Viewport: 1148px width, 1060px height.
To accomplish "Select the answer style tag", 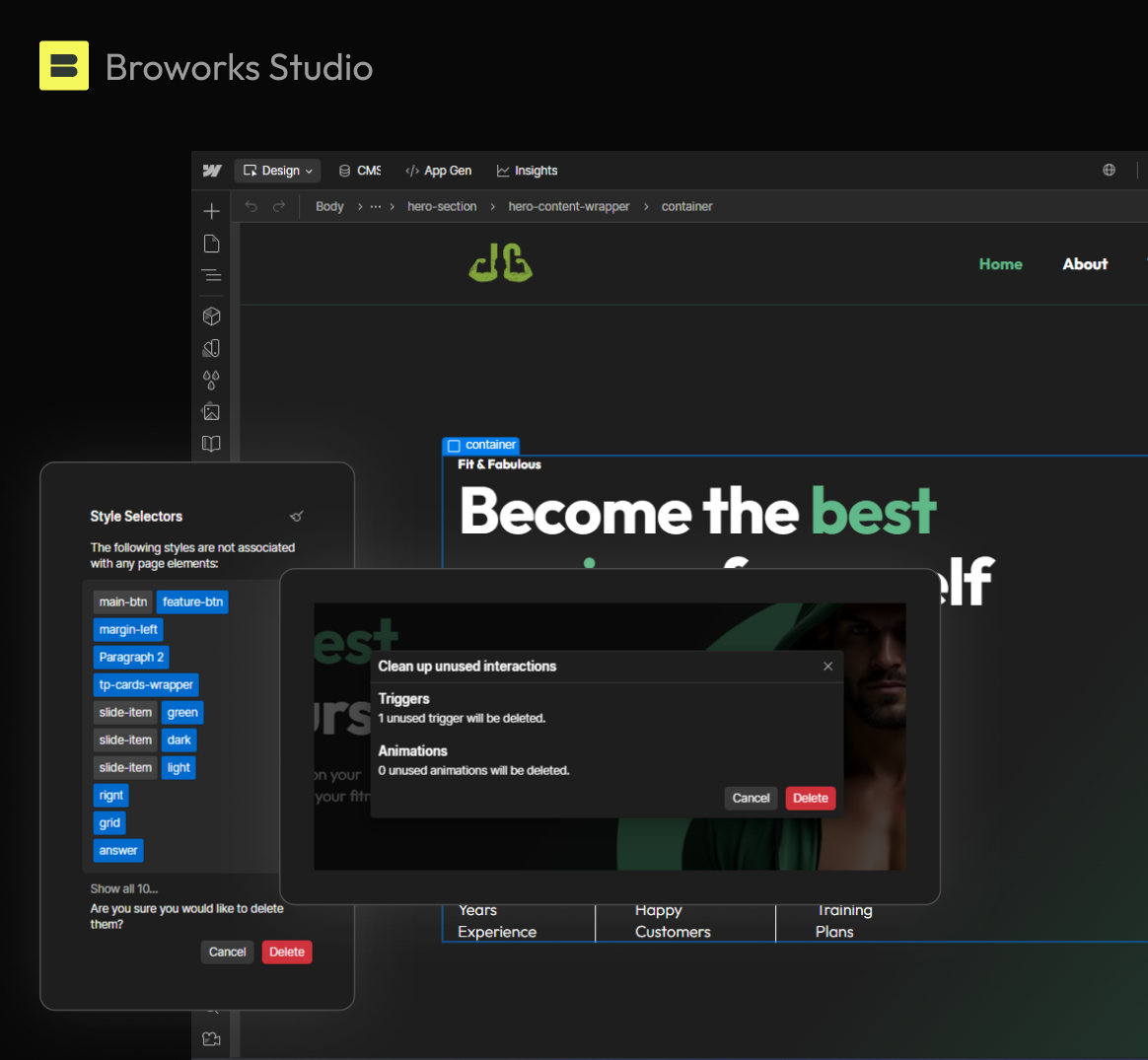I will [x=118, y=851].
